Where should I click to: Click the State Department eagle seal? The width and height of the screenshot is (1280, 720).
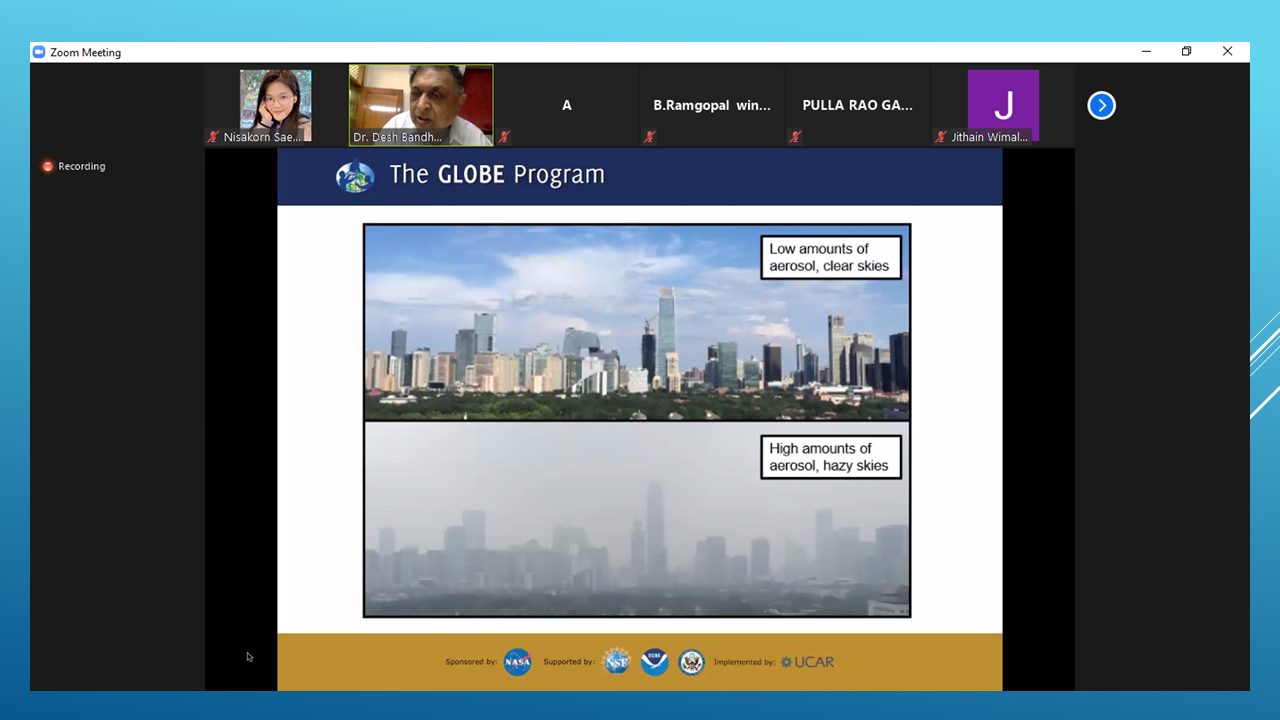point(691,662)
